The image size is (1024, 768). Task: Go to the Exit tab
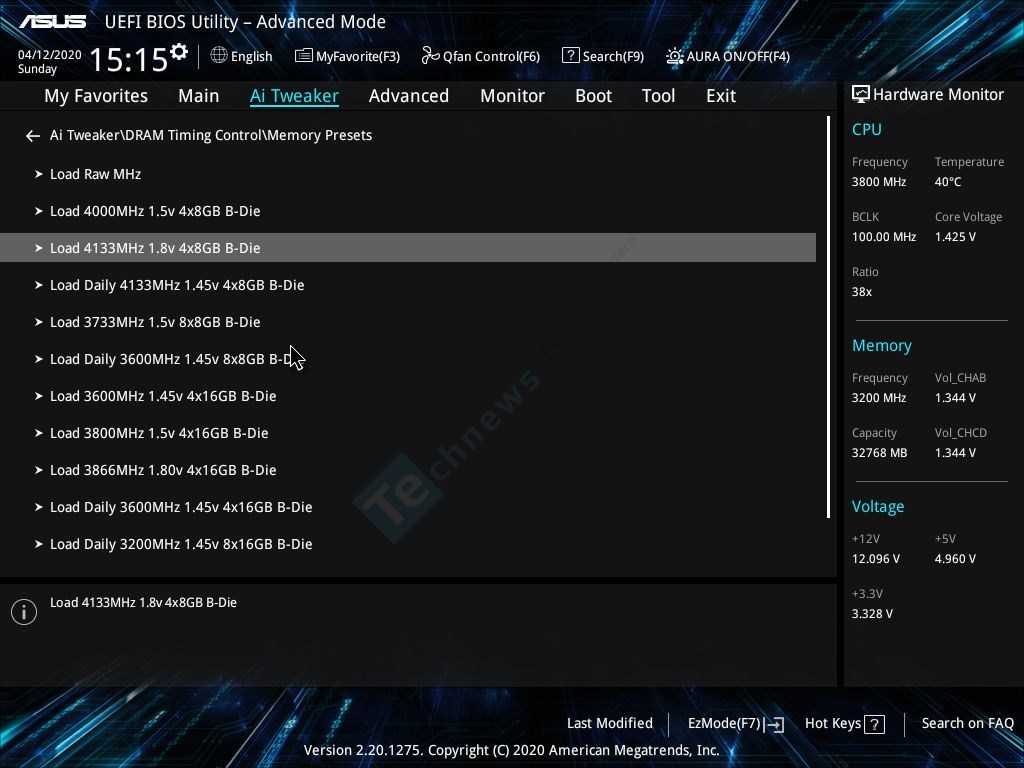(721, 96)
